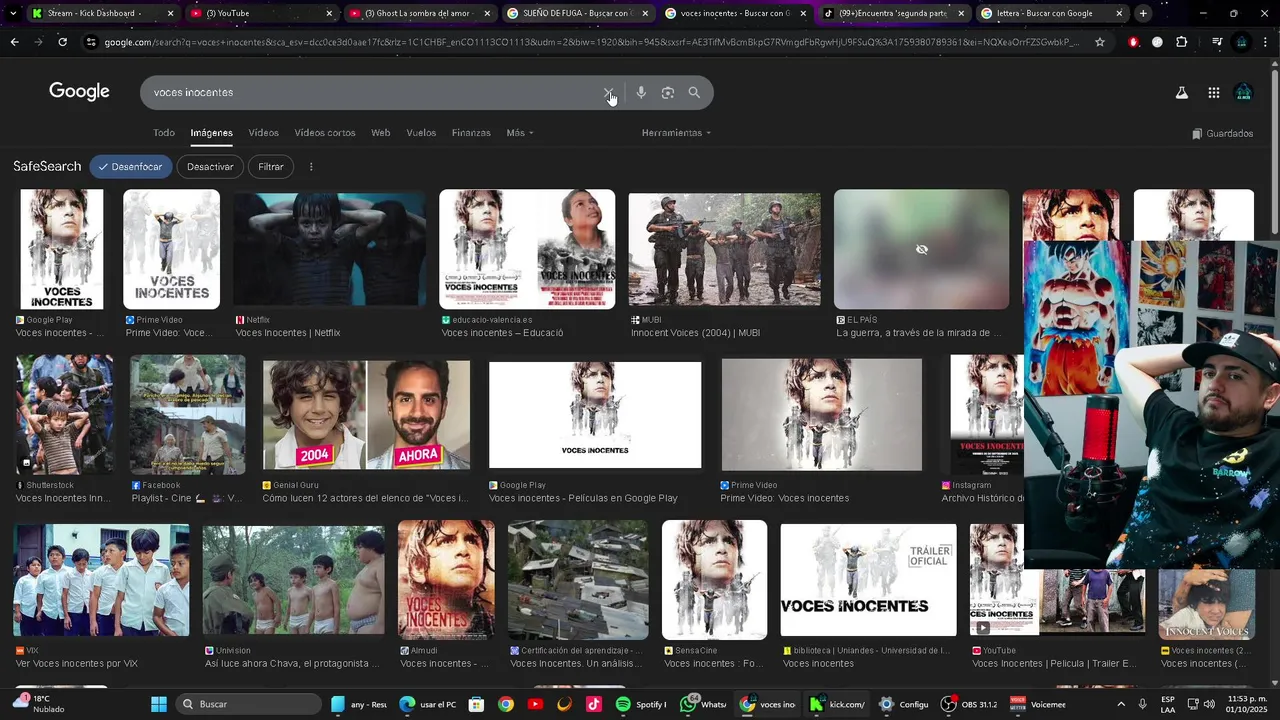Open the Ver Voces inocentes por VIX link
Image resolution: width=1280 pixels, height=720 pixels.
point(77,664)
